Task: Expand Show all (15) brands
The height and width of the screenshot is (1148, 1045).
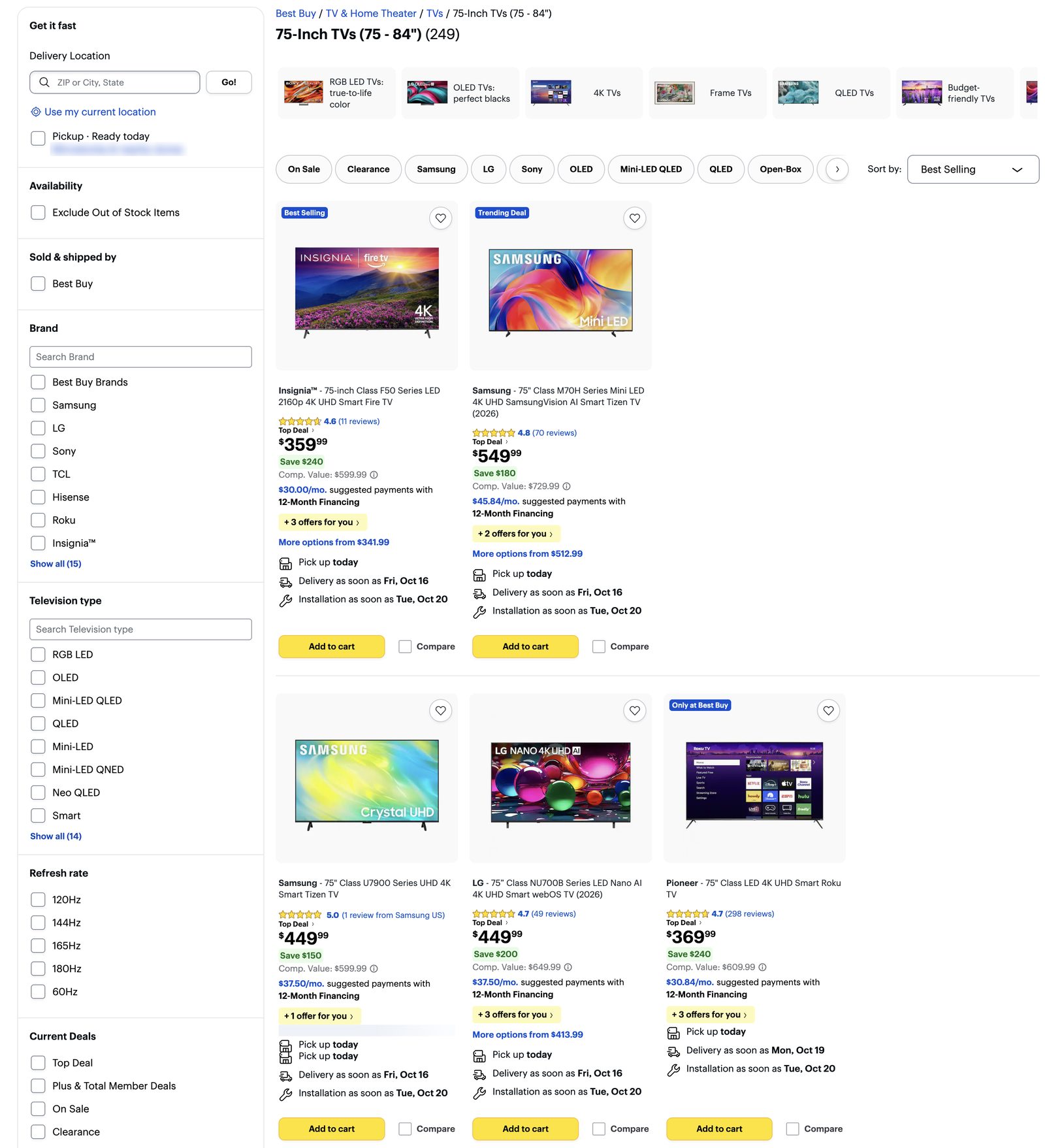Action: tap(56, 564)
